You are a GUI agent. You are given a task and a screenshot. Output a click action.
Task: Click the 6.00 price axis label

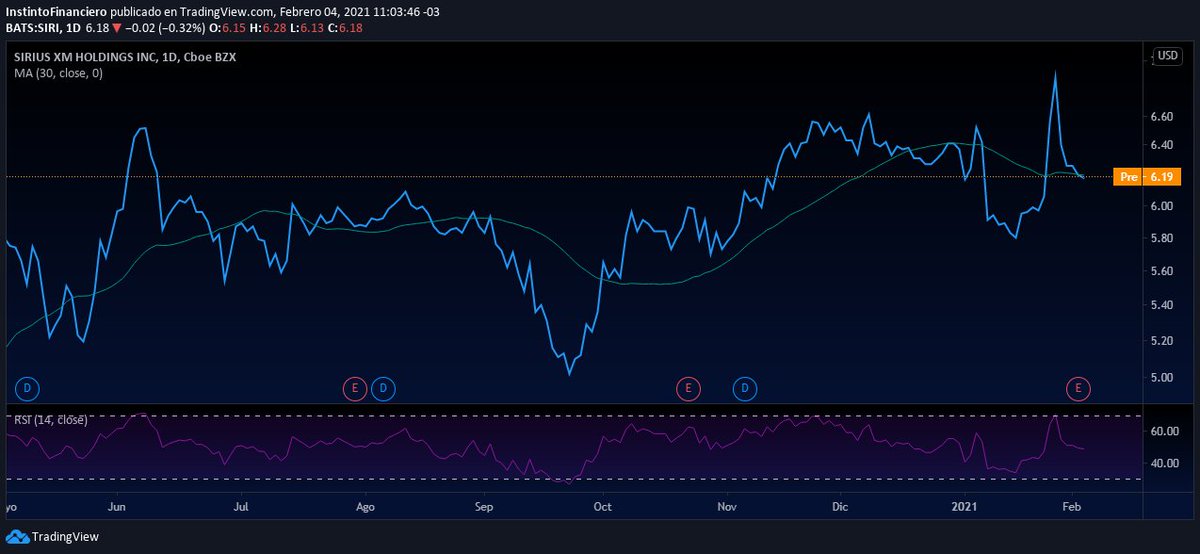coord(1161,206)
